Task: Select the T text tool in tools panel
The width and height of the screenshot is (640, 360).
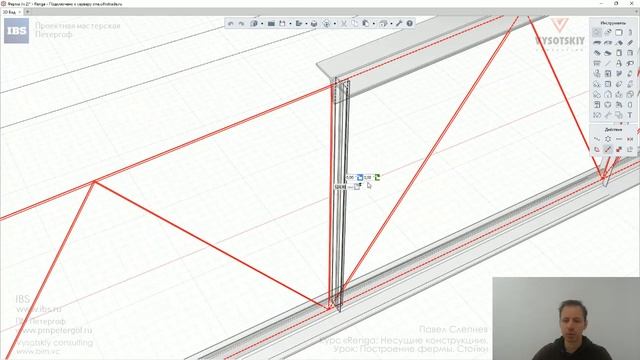Action: 630,115
